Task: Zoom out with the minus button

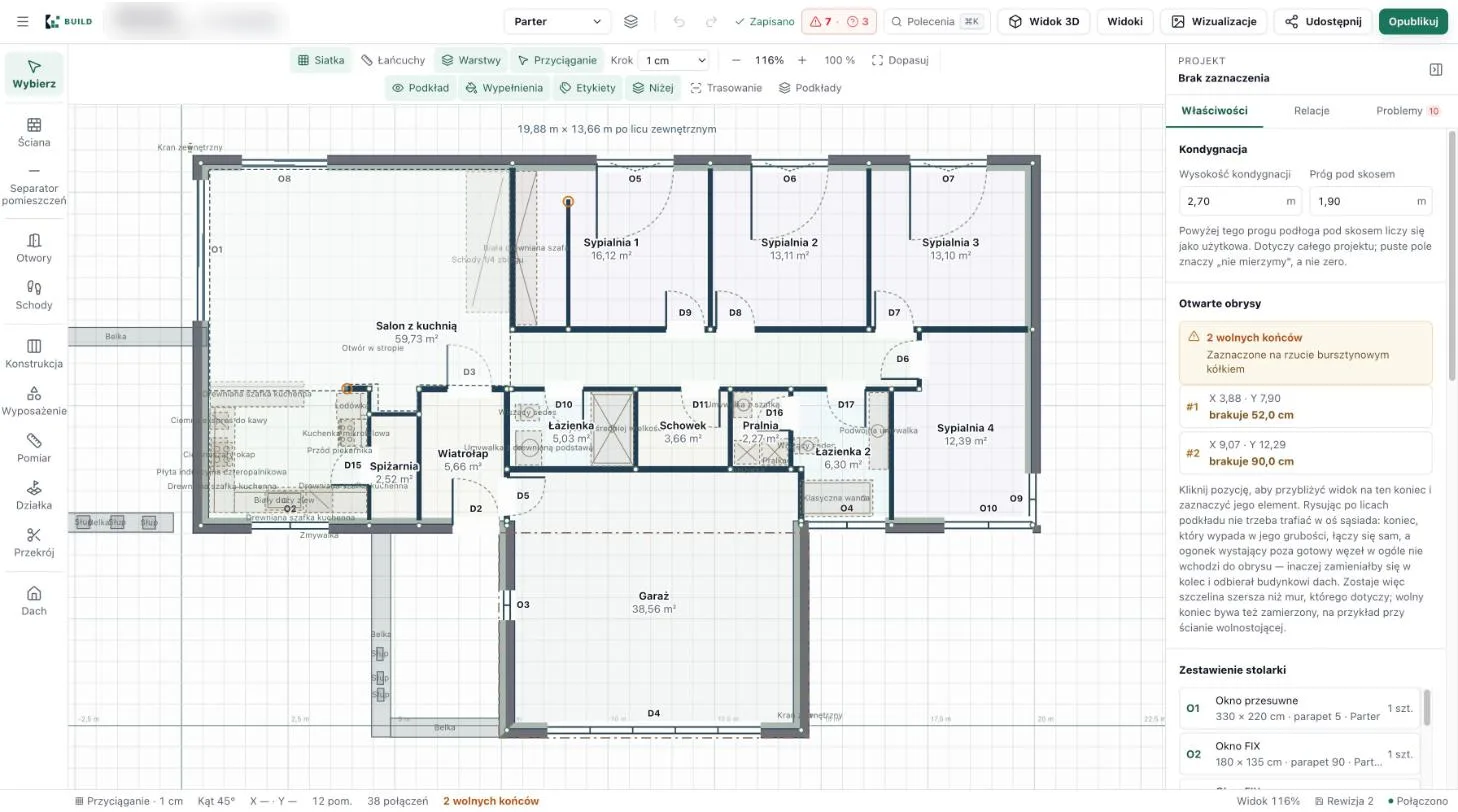Action: pyautogui.click(x=737, y=60)
